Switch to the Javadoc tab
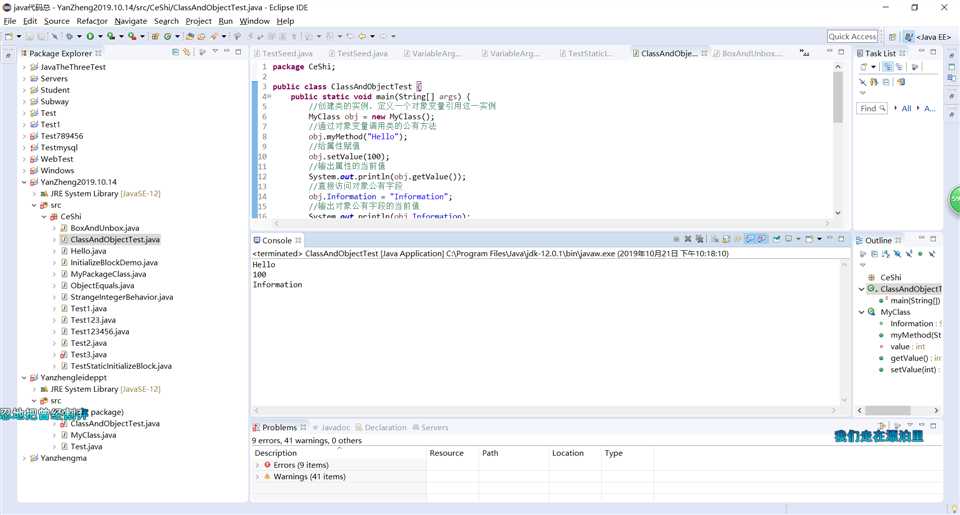This screenshot has height=515, width=960. pyautogui.click(x=334, y=427)
